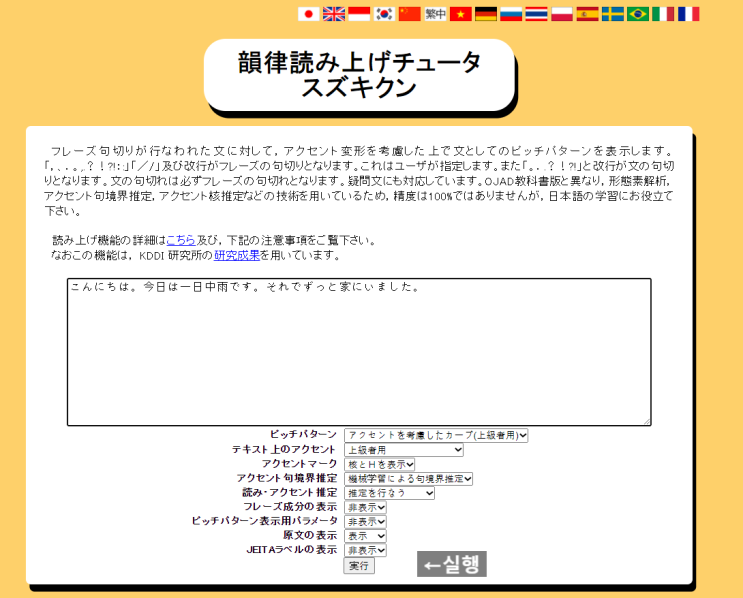Click the アクセント句境界推定 label
Screen dimensions: 743x598
[x=287, y=478]
